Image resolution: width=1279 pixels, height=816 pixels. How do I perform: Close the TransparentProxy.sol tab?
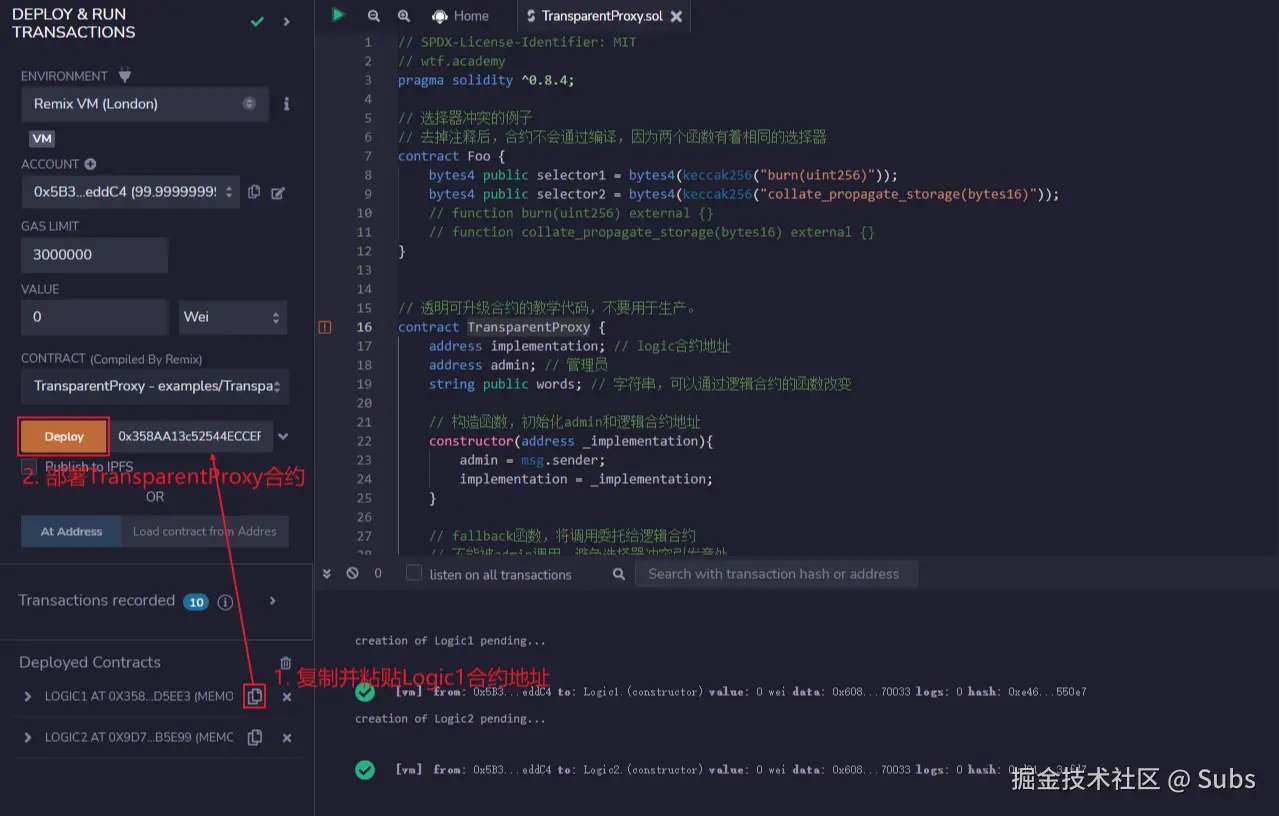click(677, 17)
